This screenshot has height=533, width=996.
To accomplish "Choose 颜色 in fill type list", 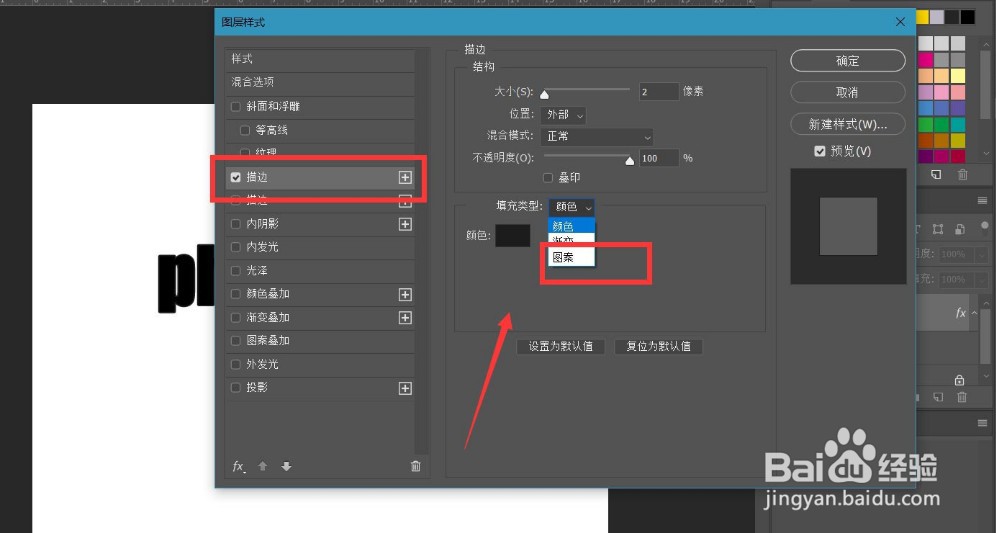I will click(x=572, y=226).
